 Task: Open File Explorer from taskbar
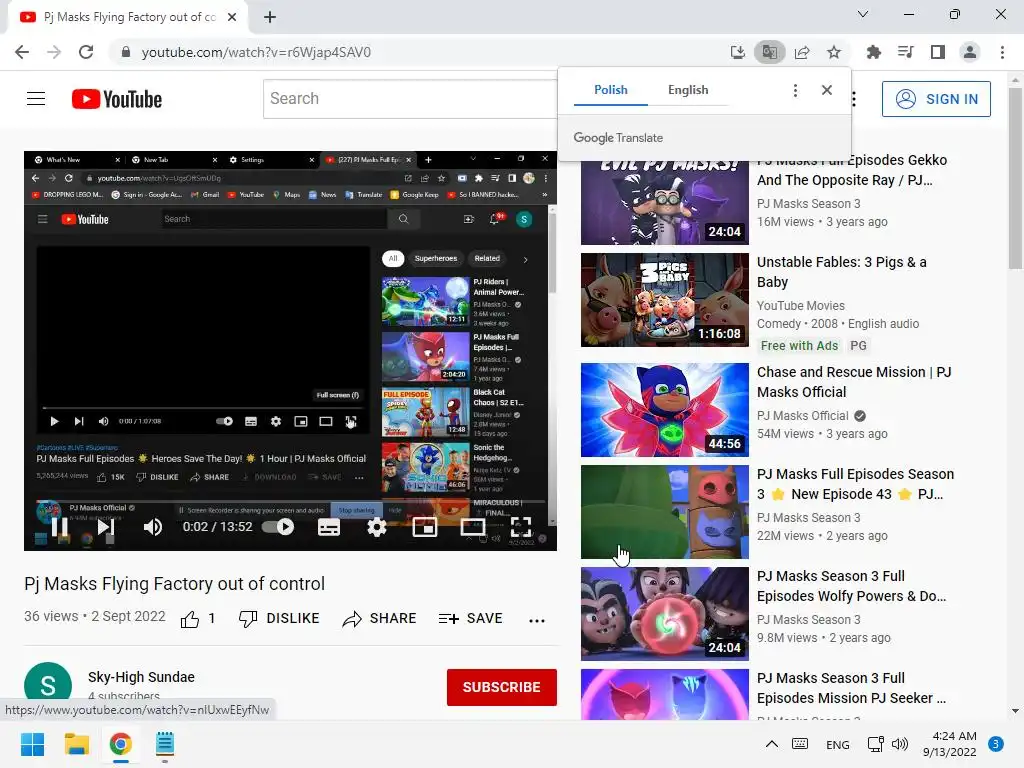coord(76,744)
